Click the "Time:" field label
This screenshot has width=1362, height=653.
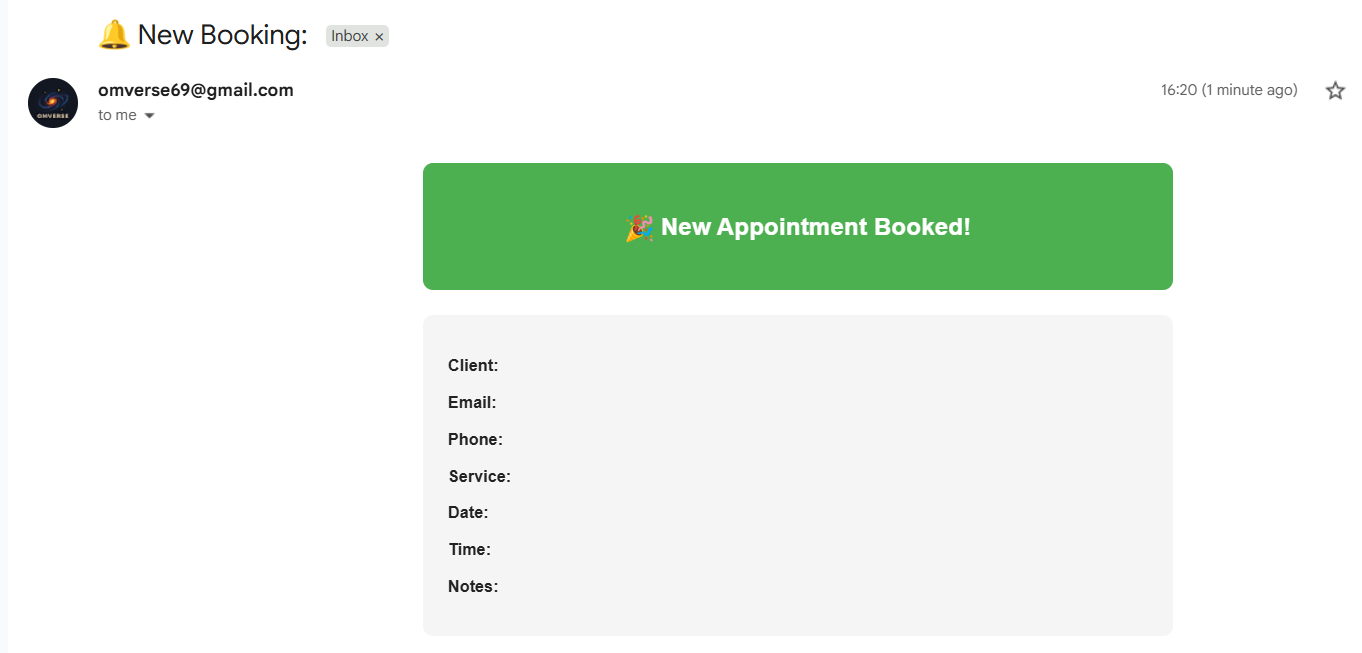pos(469,550)
